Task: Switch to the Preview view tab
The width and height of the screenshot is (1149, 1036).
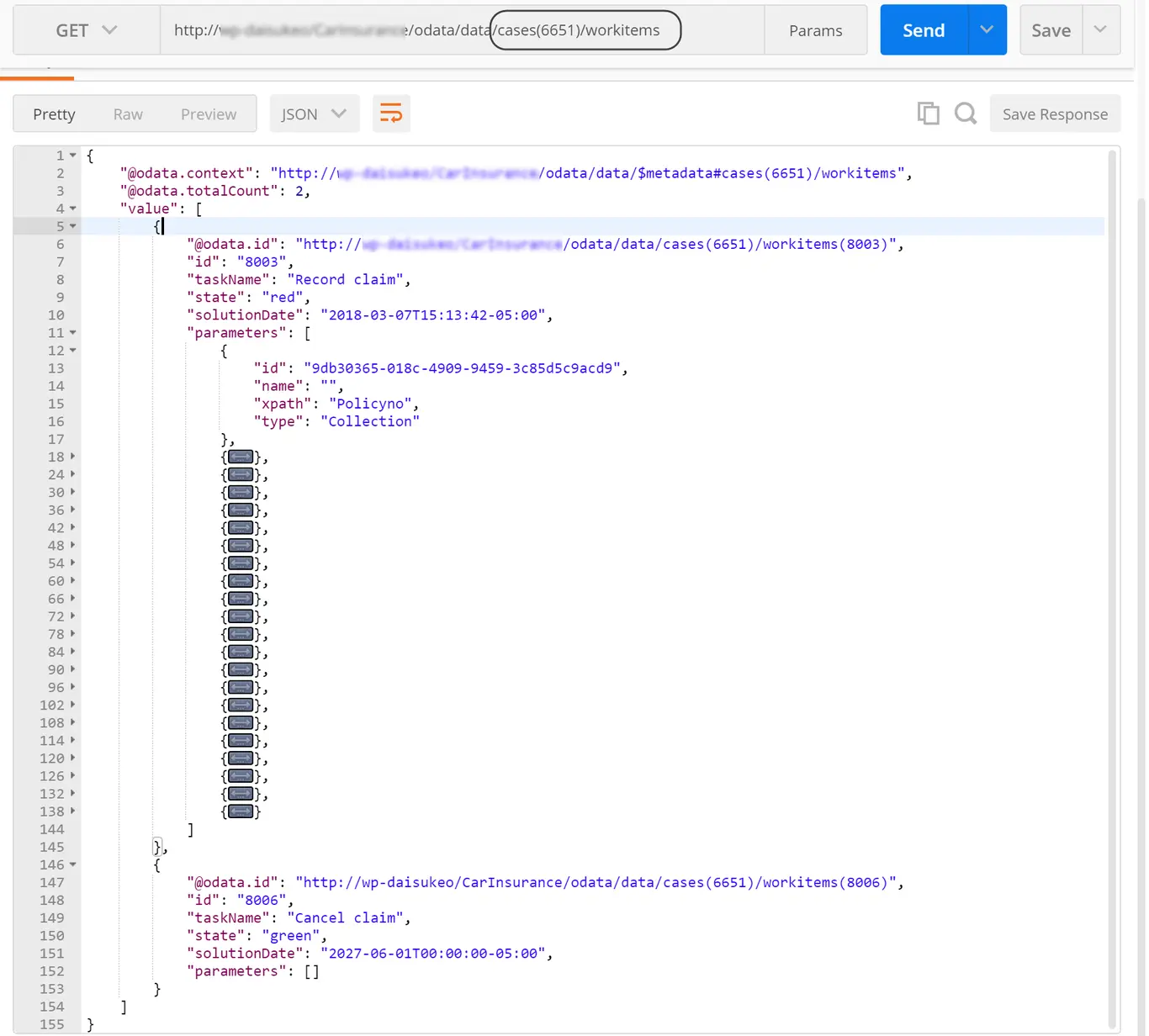Action: pyautogui.click(x=209, y=114)
